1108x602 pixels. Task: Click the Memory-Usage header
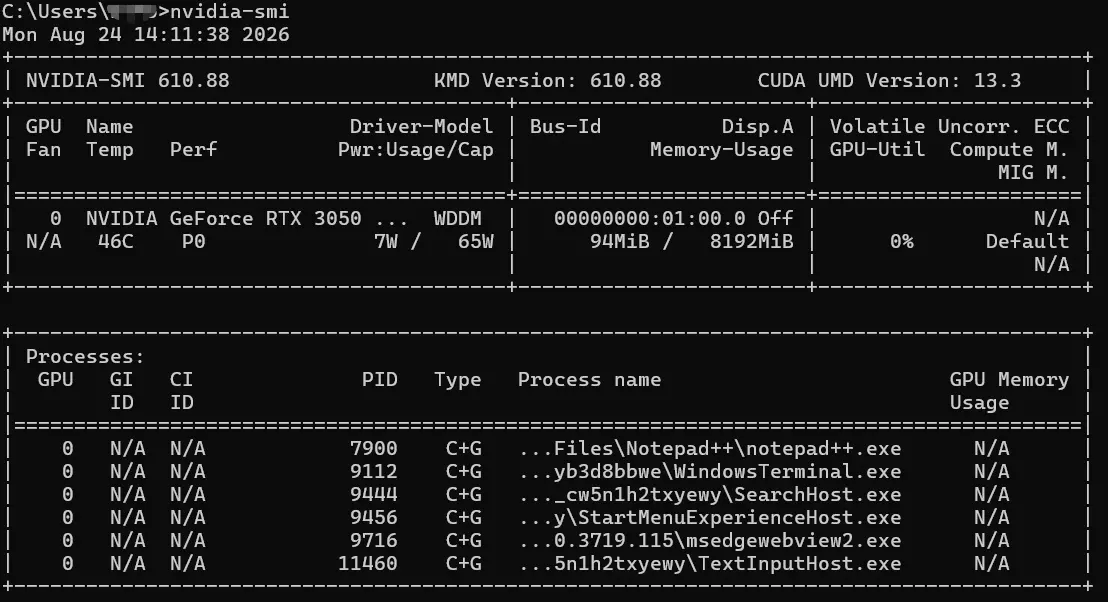pyautogui.click(x=721, y=150)
